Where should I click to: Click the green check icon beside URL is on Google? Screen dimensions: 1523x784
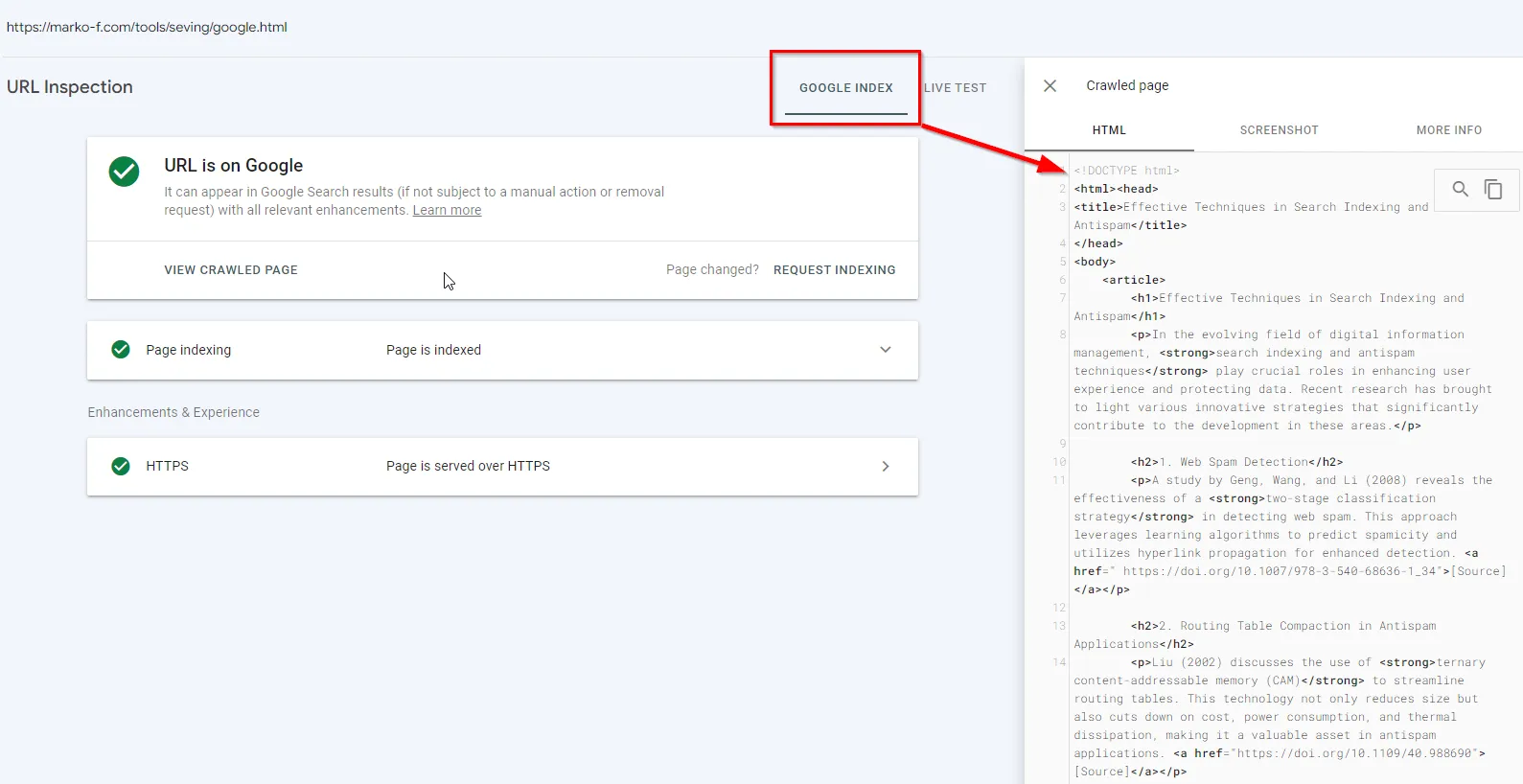click(x=124, y=172)
